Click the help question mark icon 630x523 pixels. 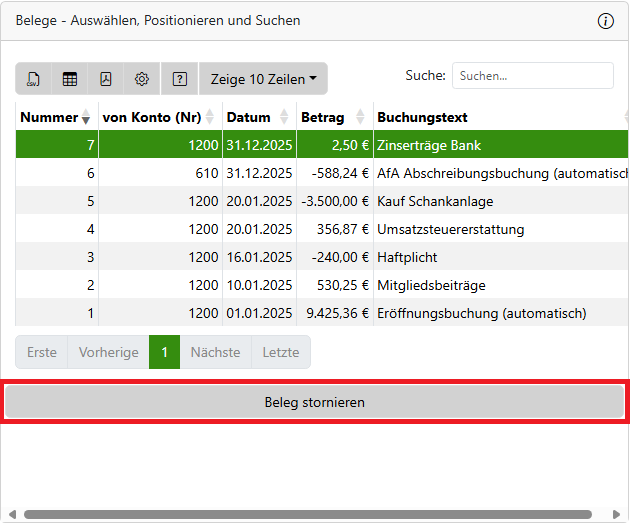point(180,79)
